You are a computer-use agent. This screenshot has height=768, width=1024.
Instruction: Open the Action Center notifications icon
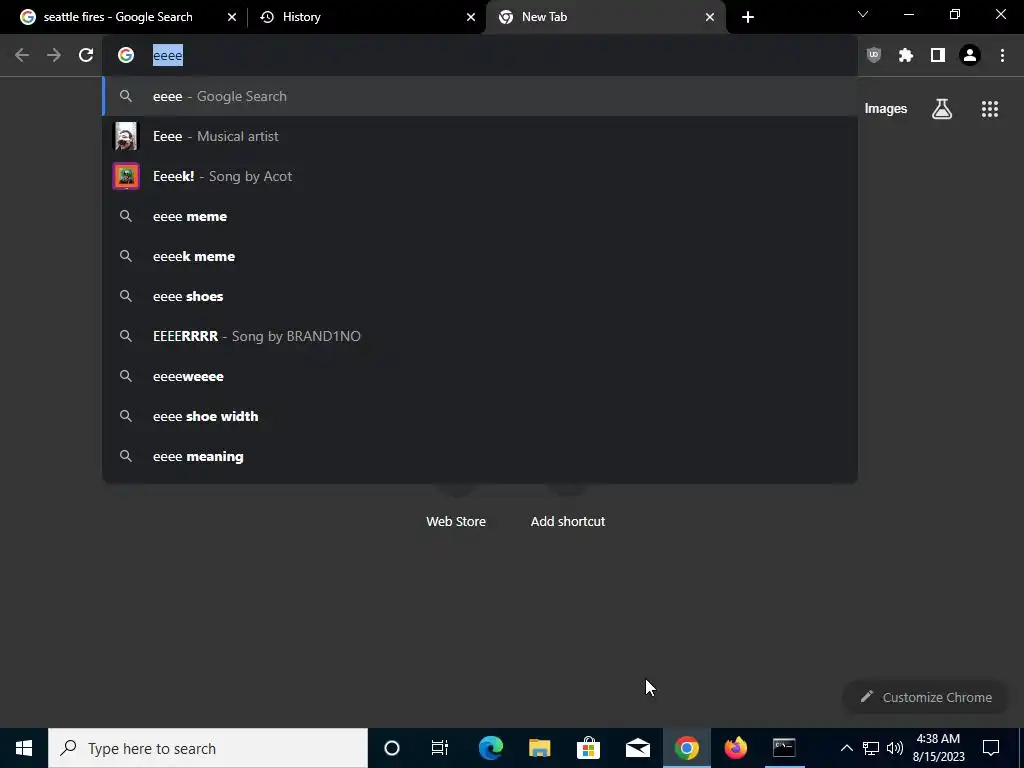pos(991,748)
